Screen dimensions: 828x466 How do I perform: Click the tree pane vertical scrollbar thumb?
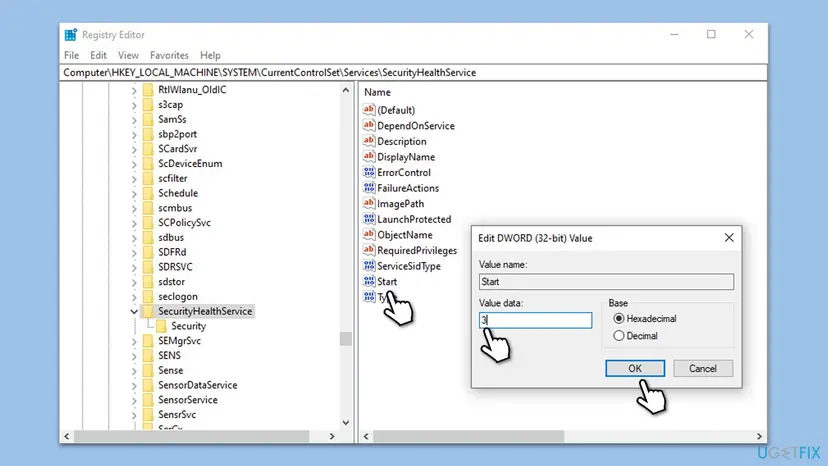click(346, 338)
